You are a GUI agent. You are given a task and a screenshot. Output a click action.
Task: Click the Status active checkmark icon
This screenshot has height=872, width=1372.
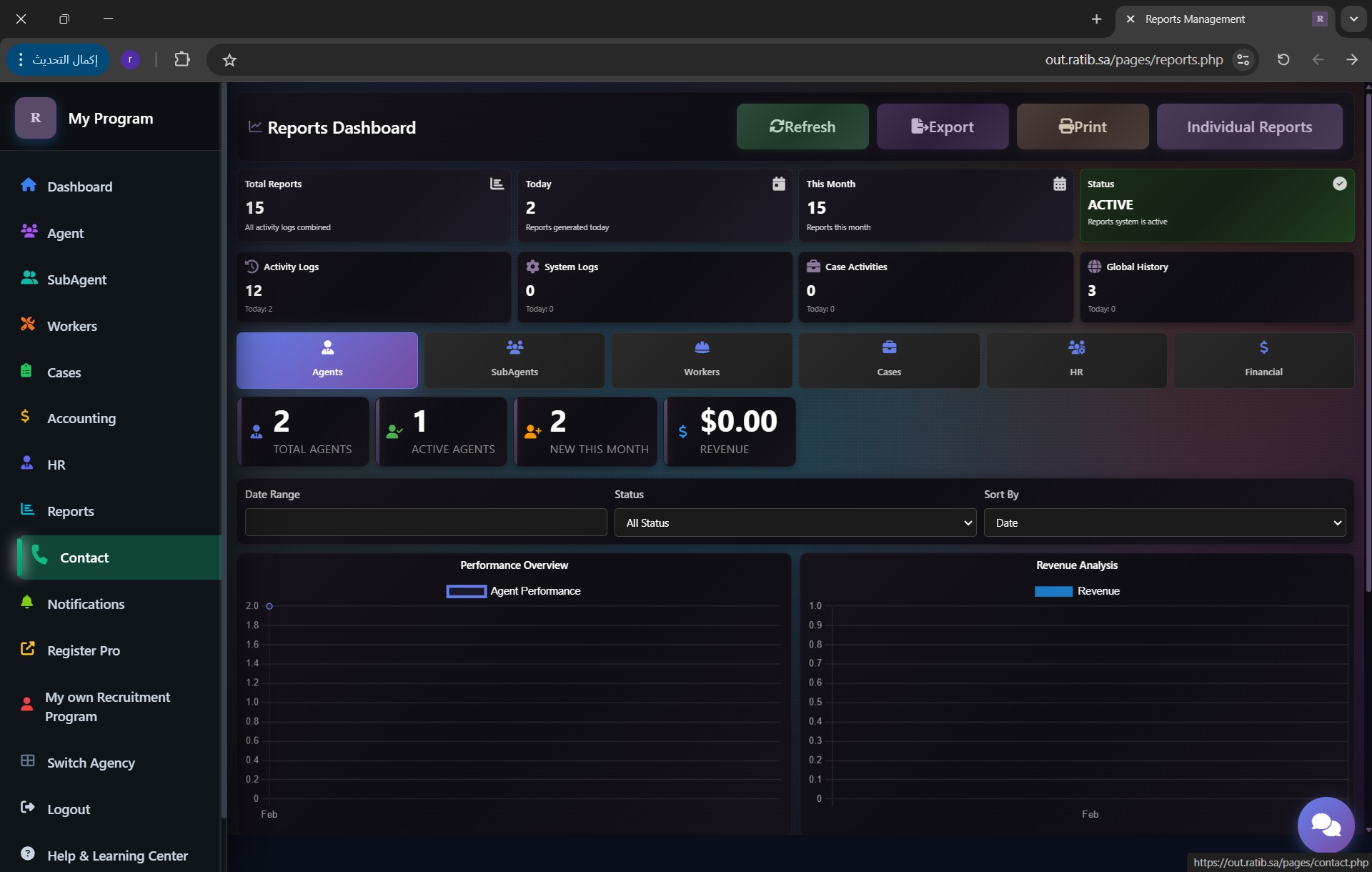tap(1340, 184)
